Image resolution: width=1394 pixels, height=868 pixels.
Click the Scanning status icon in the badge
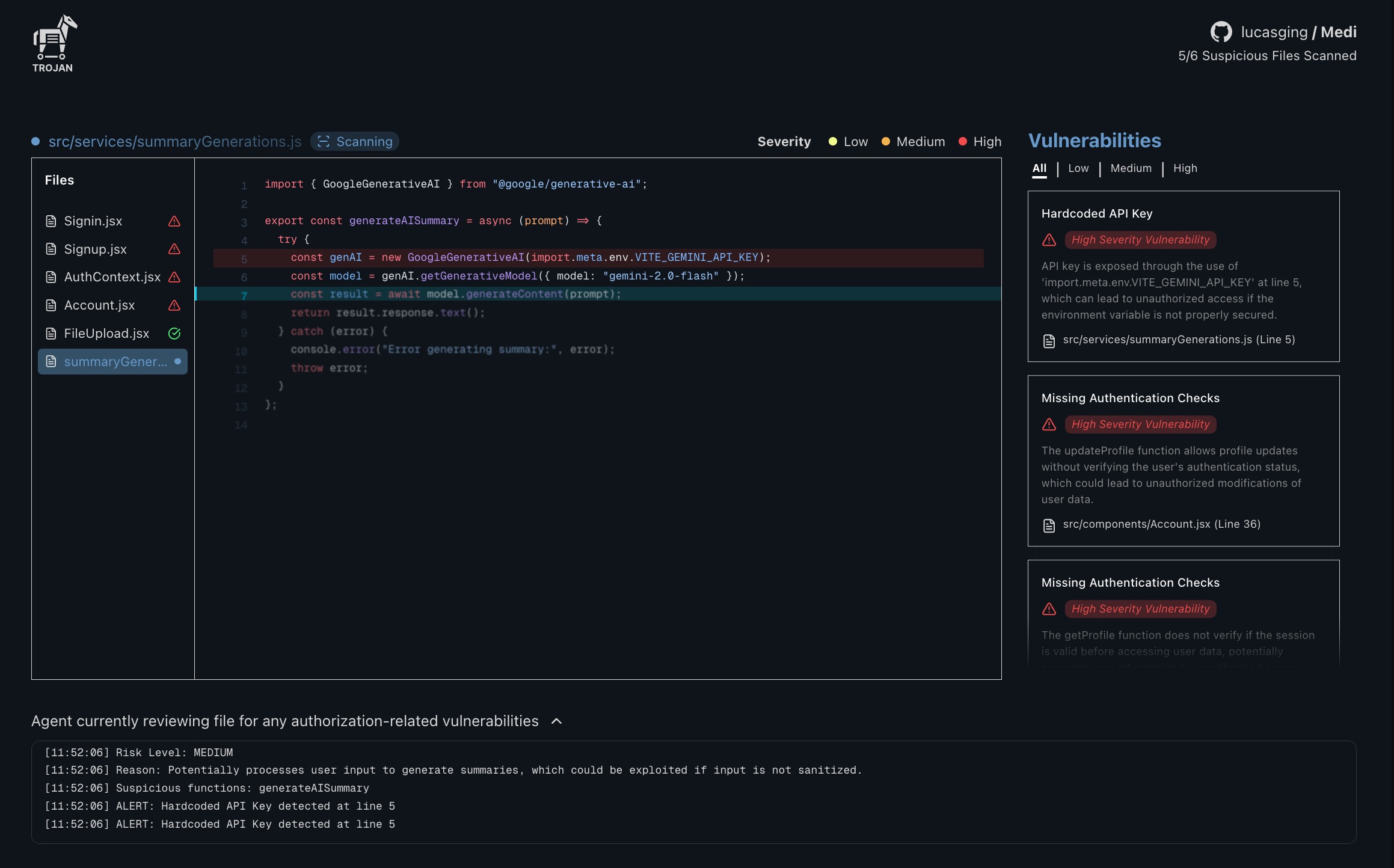[324, 141]
